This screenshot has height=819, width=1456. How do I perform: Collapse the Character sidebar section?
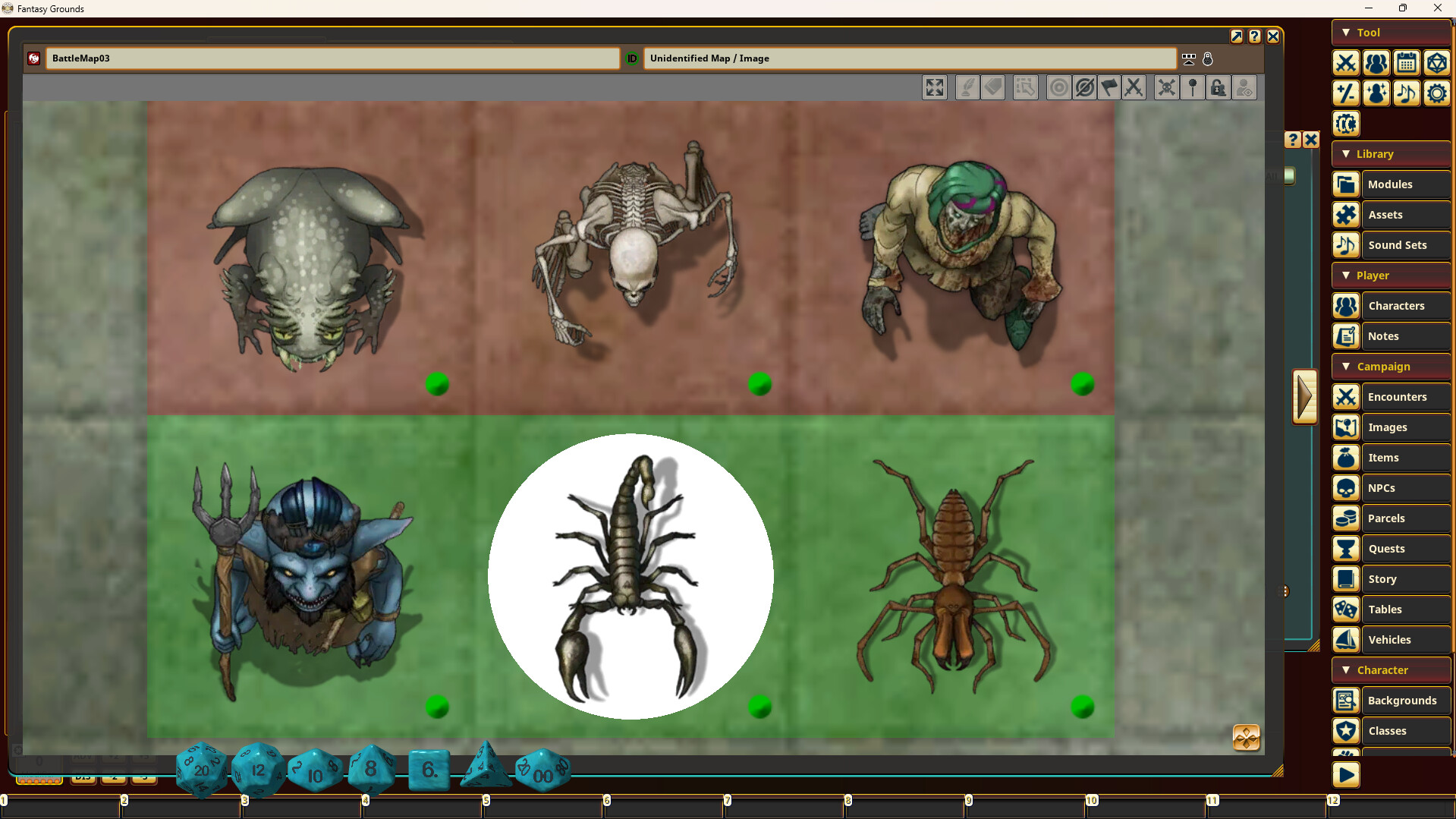(x=1392, y=670)
